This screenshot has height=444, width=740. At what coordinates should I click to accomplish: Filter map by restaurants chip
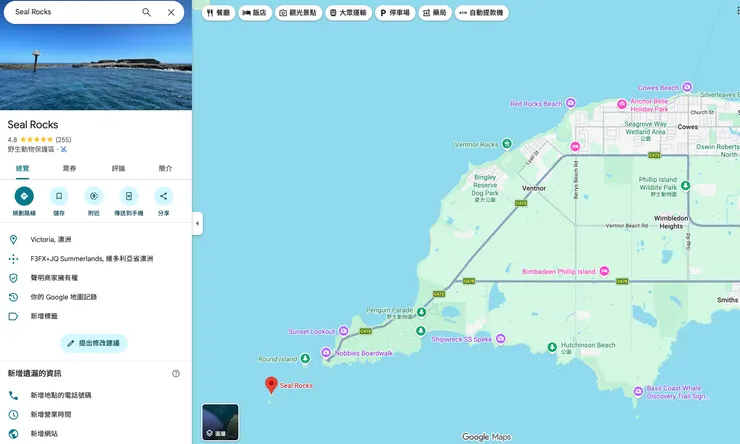219,13
